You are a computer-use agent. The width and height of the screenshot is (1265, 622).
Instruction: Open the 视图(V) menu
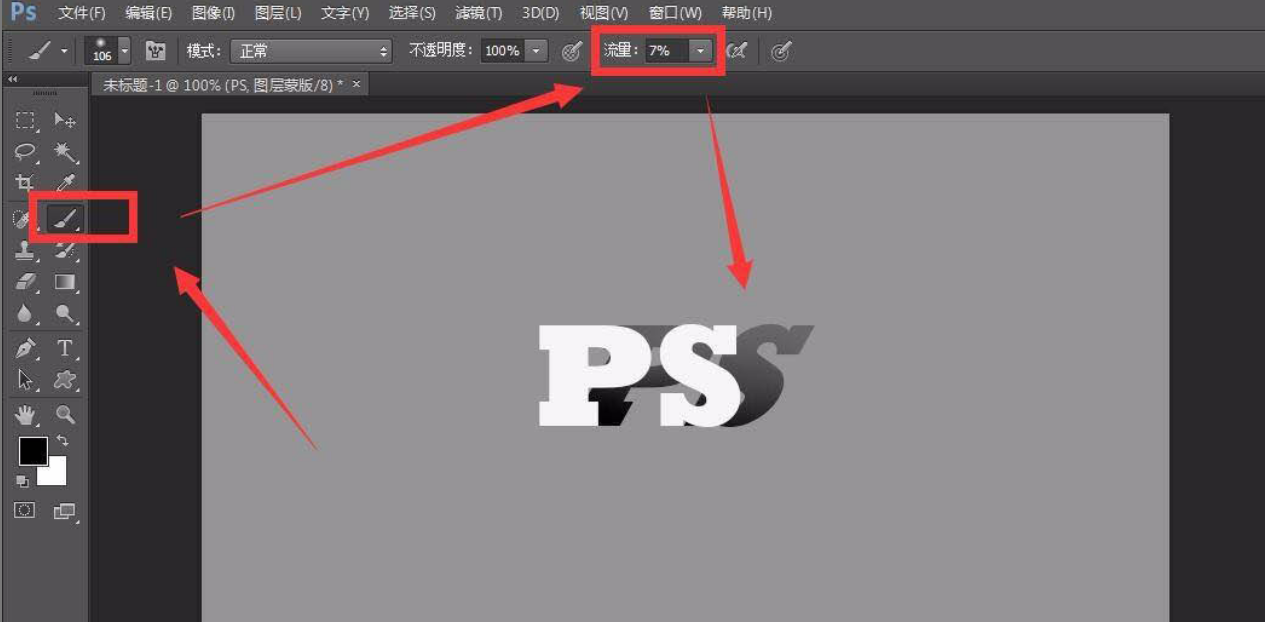pos(604,13)
